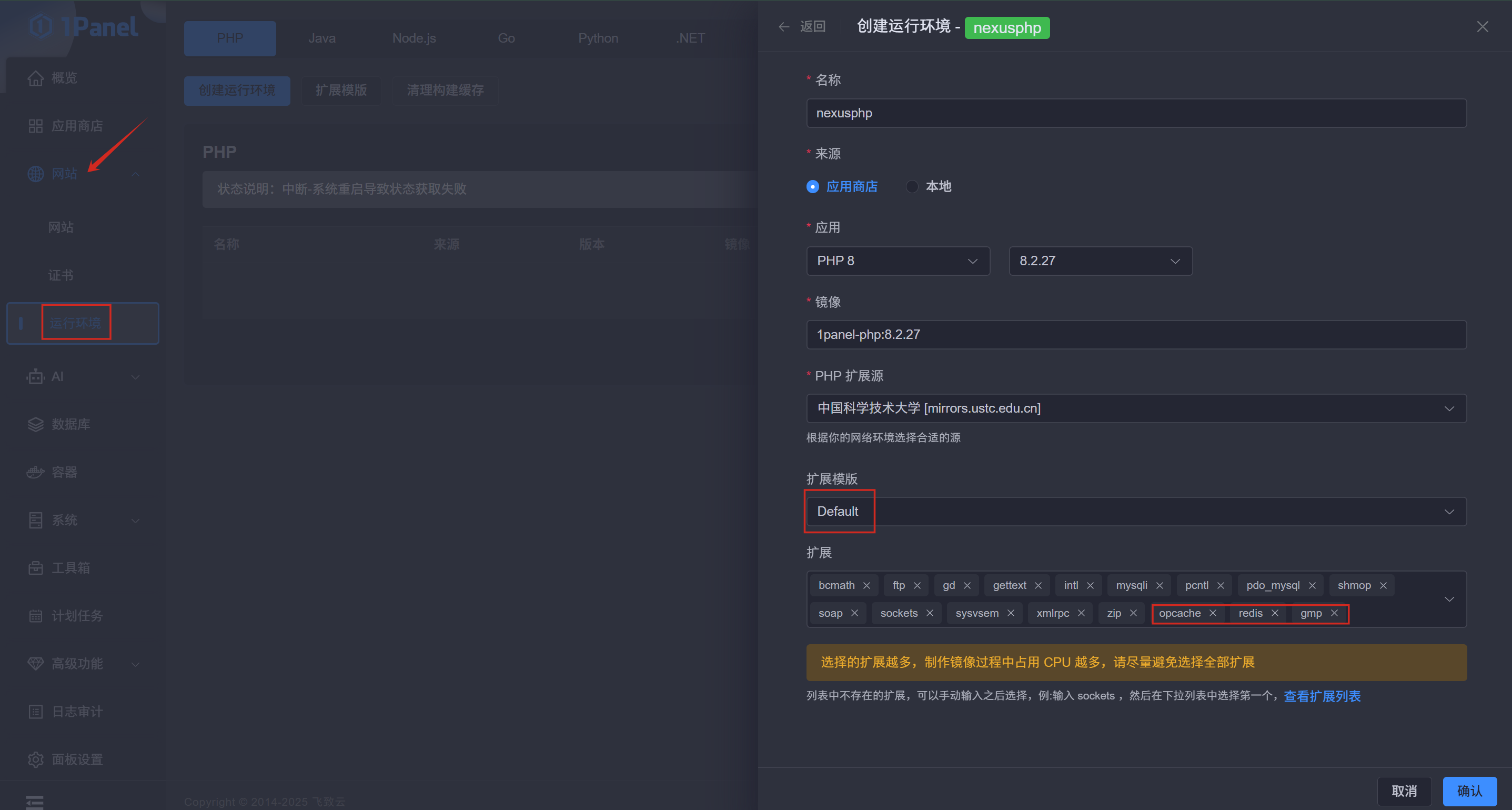Open the Default extension template dropdown
Viewport: 1512px width, 810px height.
1136,511
